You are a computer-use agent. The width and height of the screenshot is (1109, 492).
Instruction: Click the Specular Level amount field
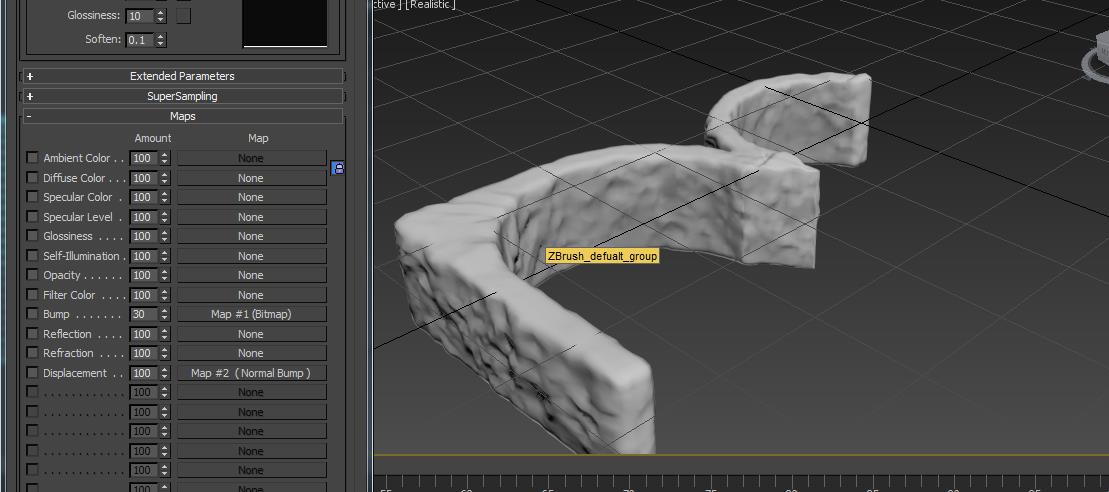click(143, 217)
